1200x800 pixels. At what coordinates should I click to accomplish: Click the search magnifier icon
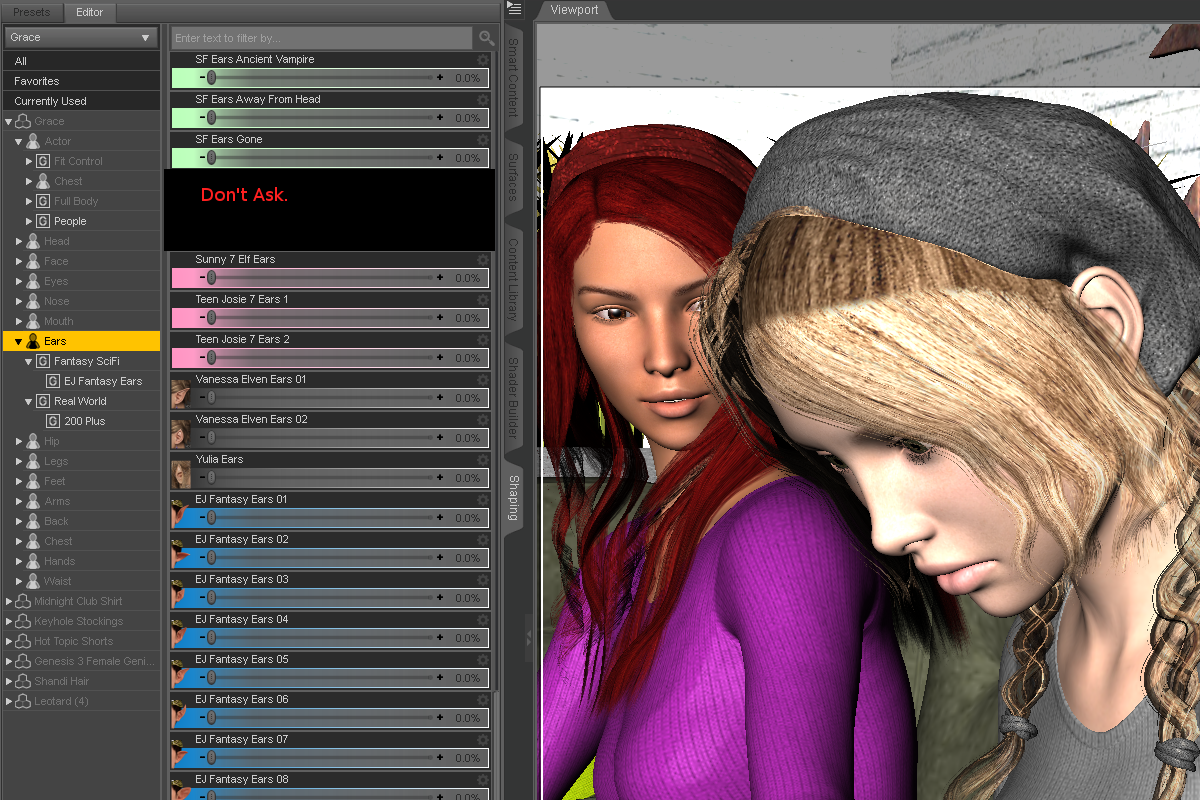click(x=486, y=38)
